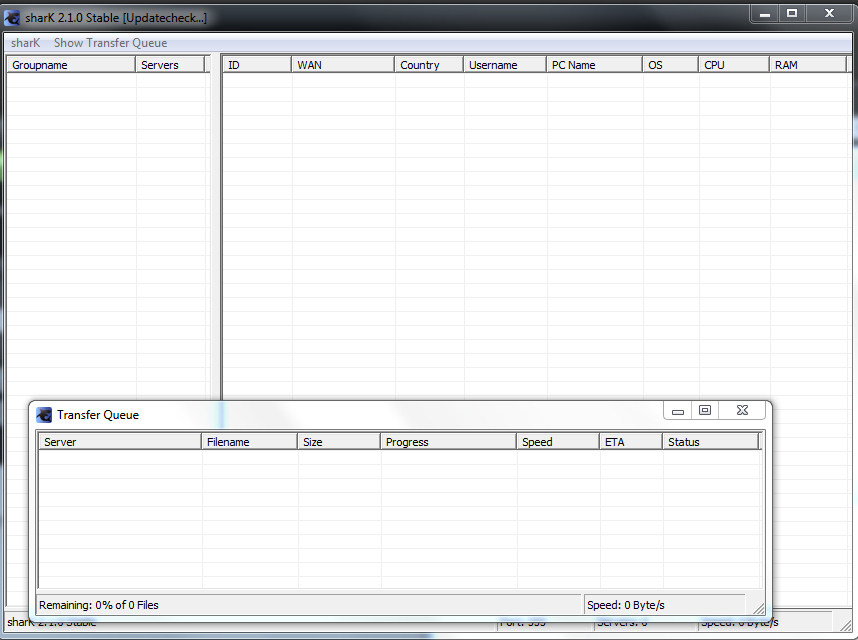
Task: Click 'sharK 2.1.0 Stable [Updatecheck...]' title text
Action: 116,18
